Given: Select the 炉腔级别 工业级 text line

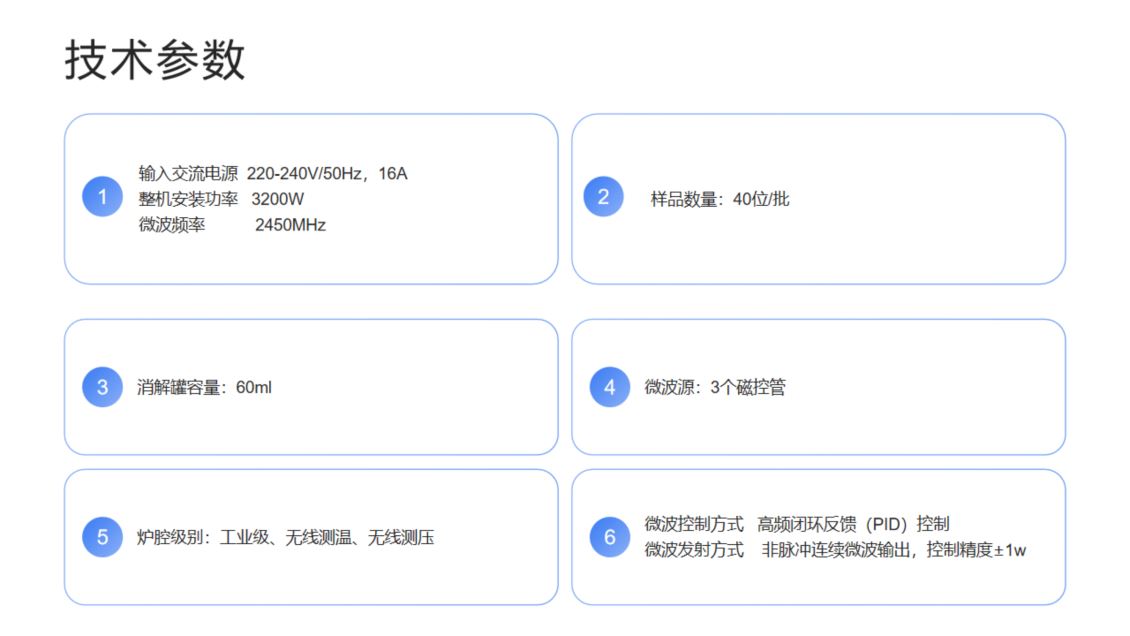Looking at the screenshot, I should click(285, 538).
